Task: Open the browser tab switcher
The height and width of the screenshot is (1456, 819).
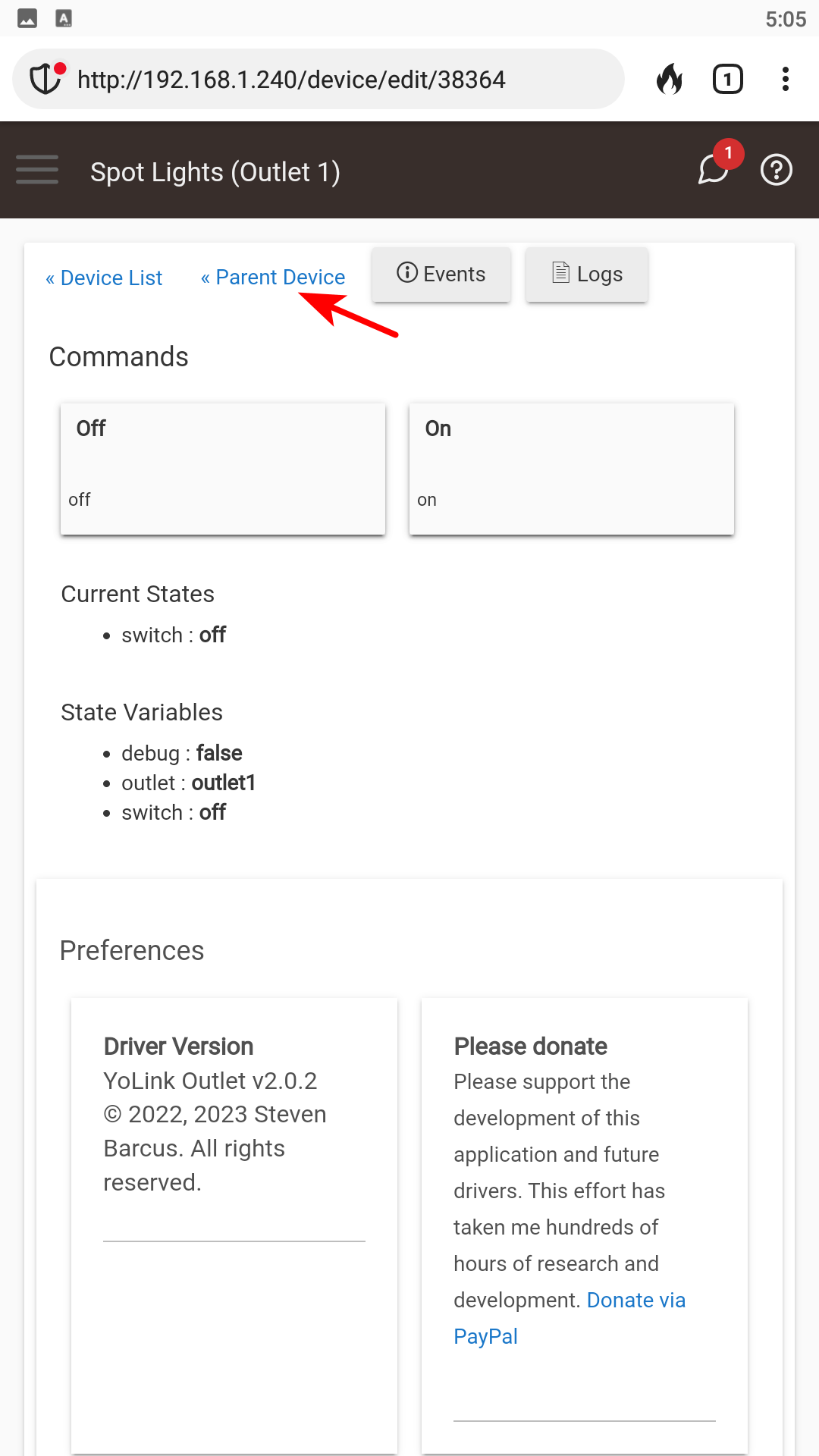Action: click(x=728, y=79)
